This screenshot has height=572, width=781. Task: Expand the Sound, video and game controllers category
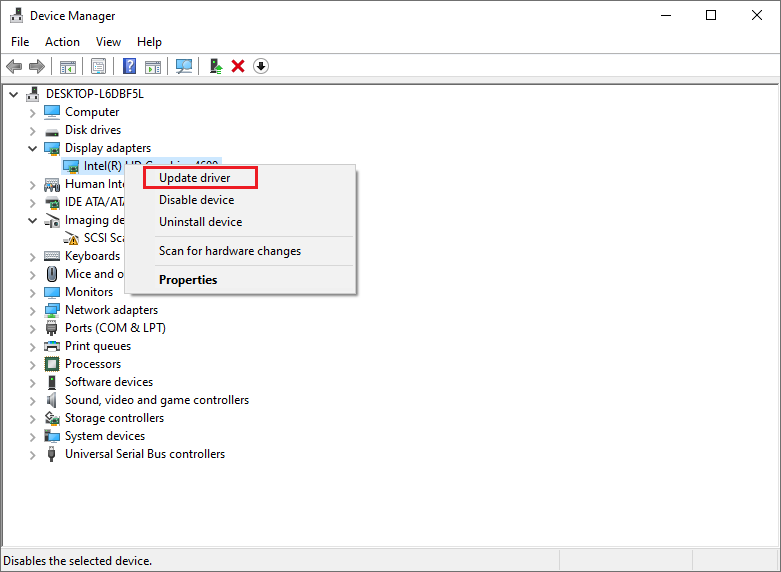pos(32,401)
